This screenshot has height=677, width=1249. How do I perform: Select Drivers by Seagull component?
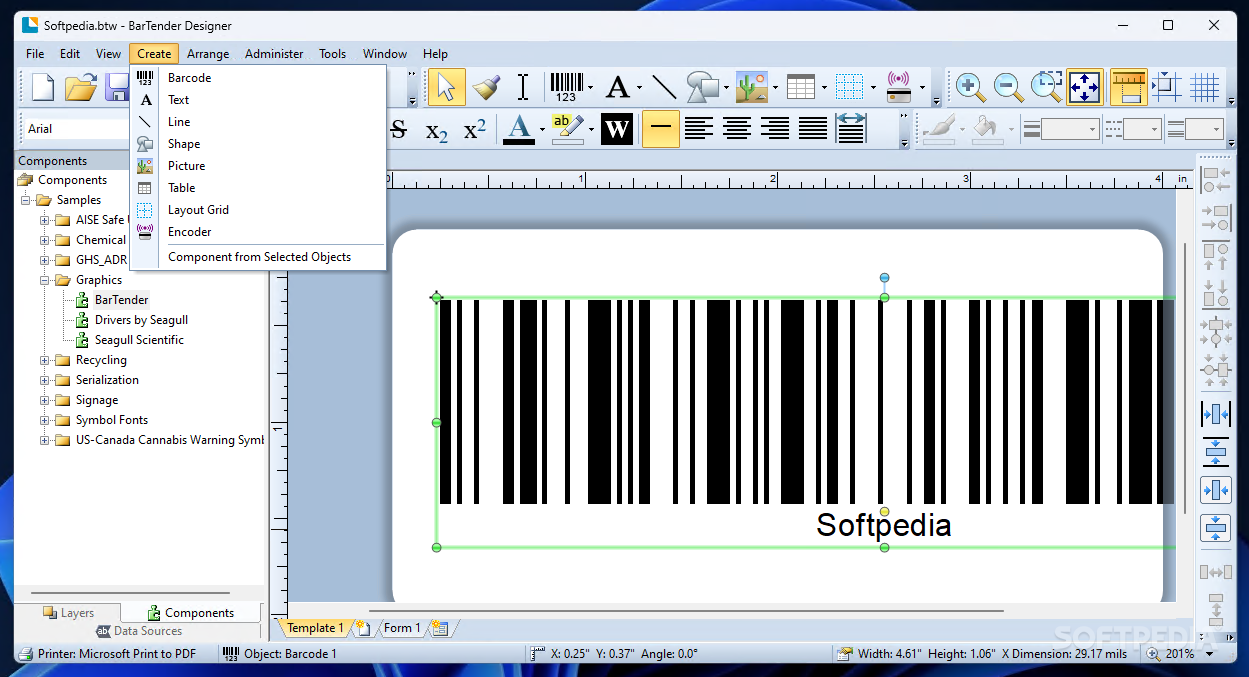[141, 320]
